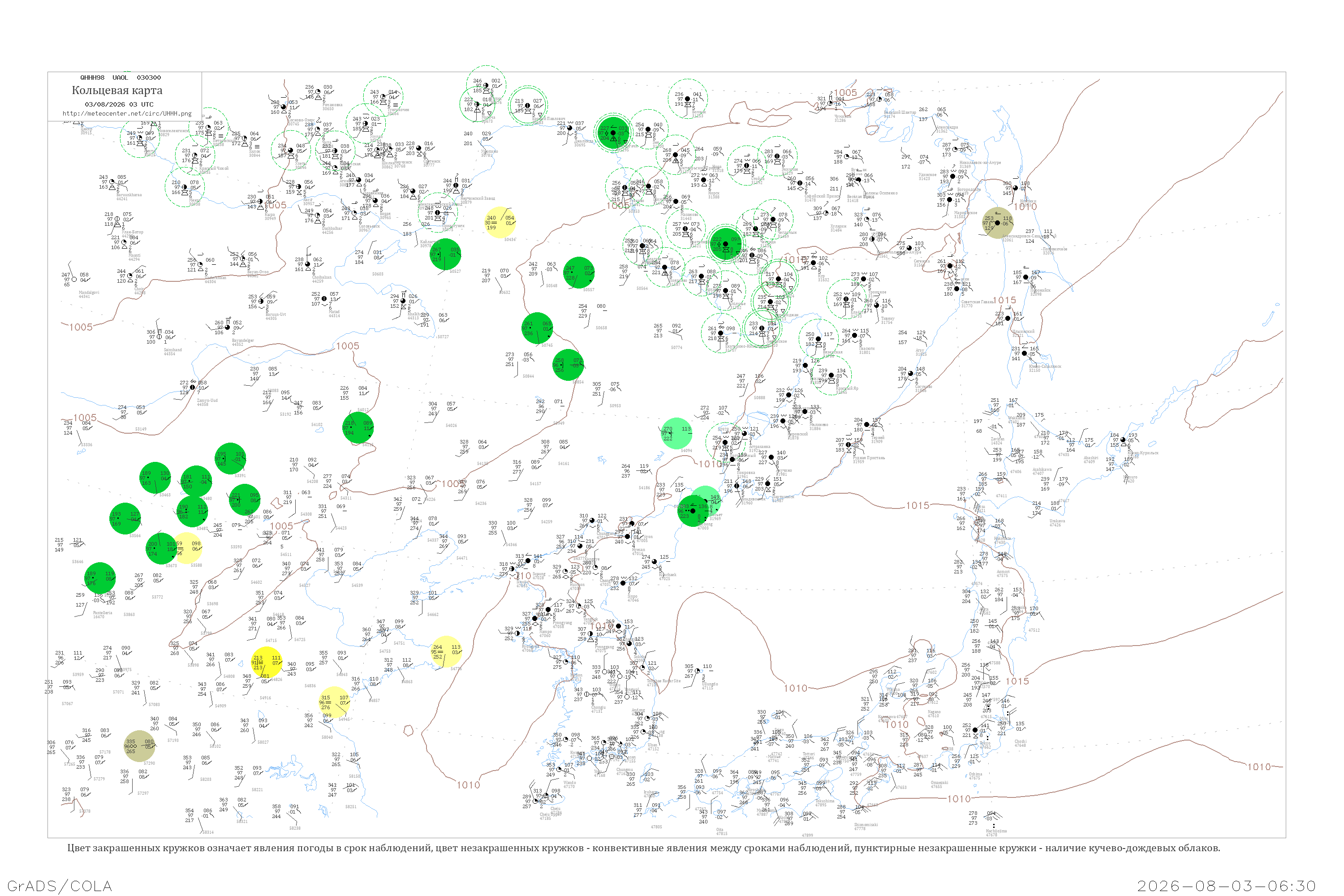
Task: Select the "Kimchaek 47025" station label
Action: coord(668,577)
